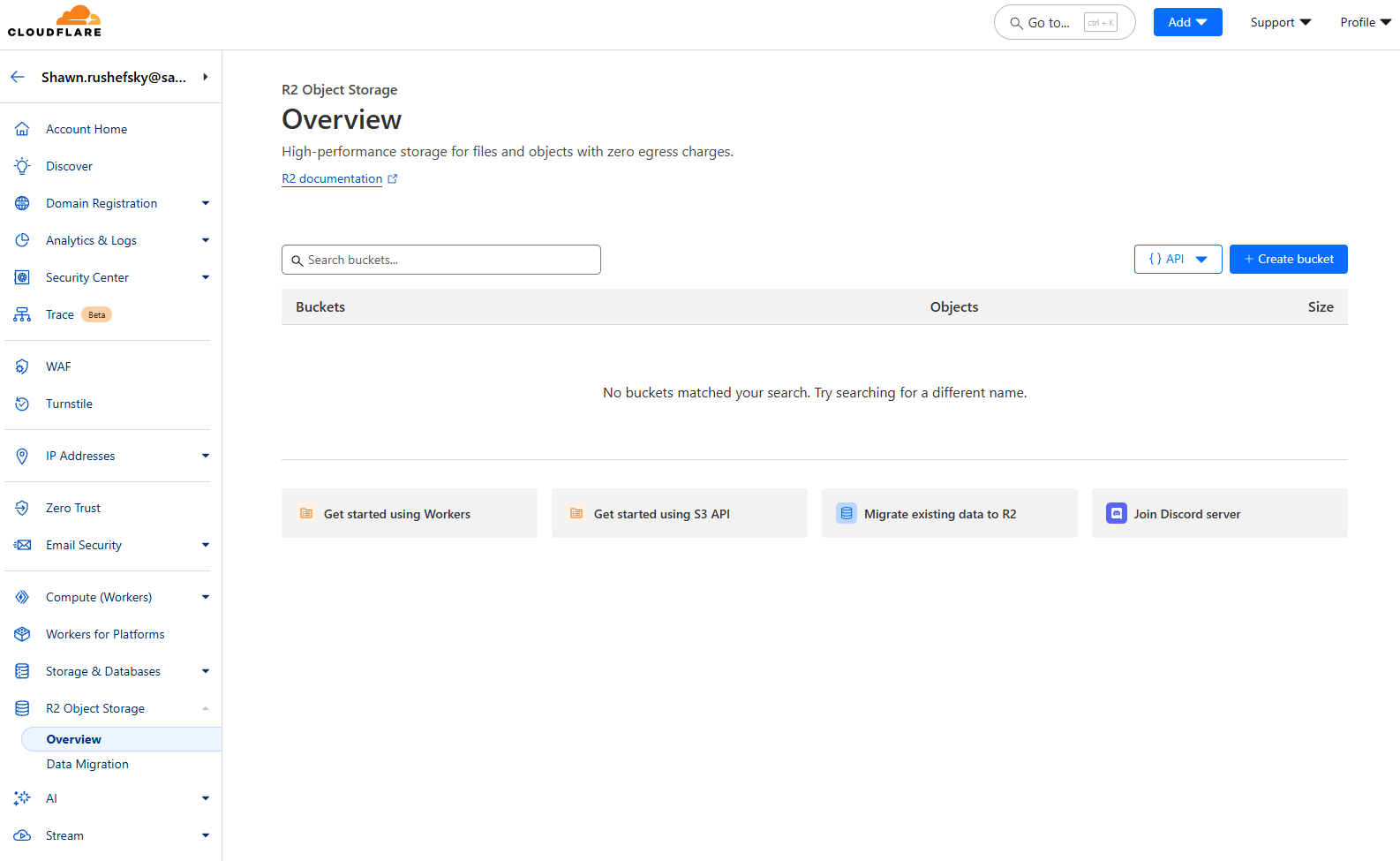Click the Domain Registration globe icon
Screen dimensions: 1400x861
click(x=22, y=203)
